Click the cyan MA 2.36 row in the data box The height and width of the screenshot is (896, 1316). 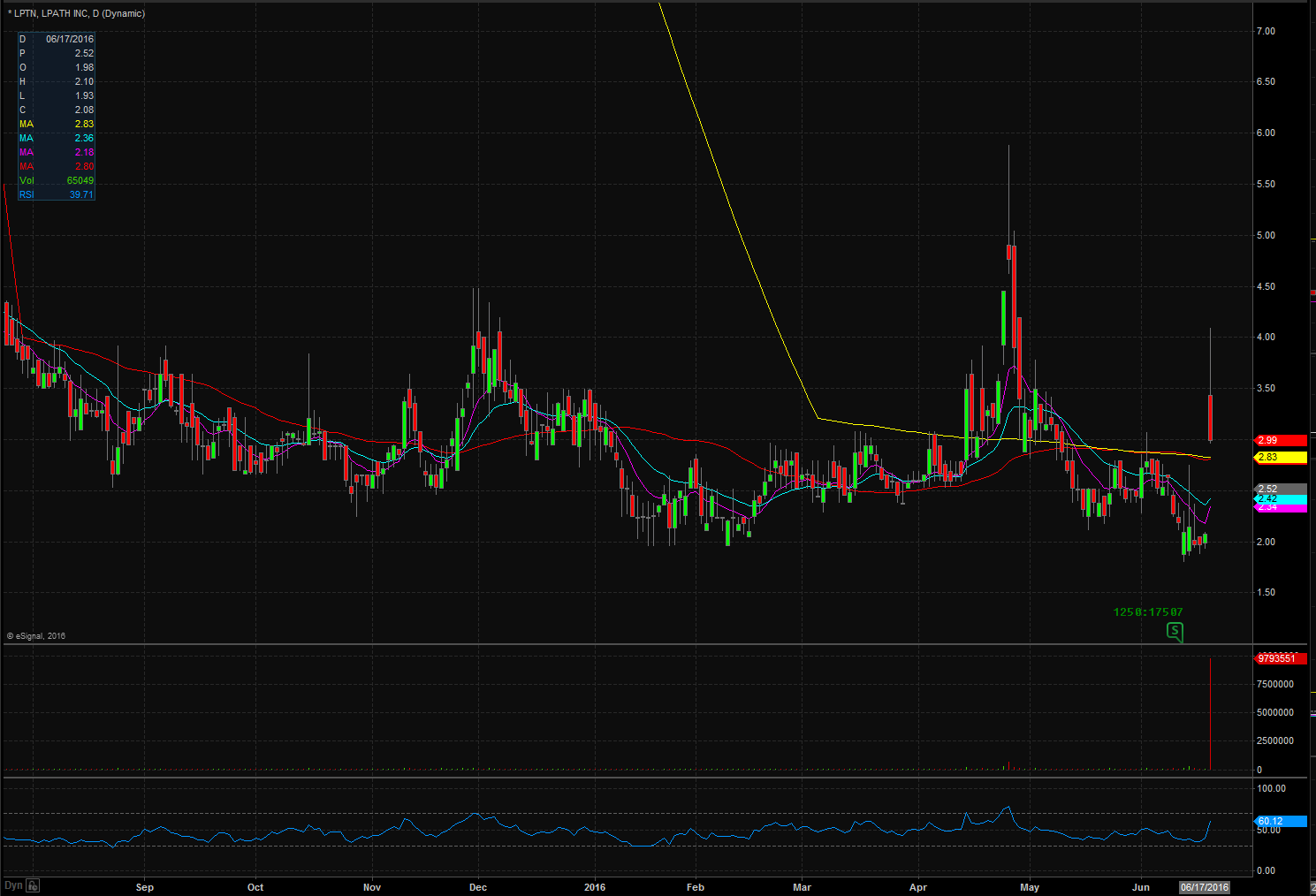(x=57, y=138)
